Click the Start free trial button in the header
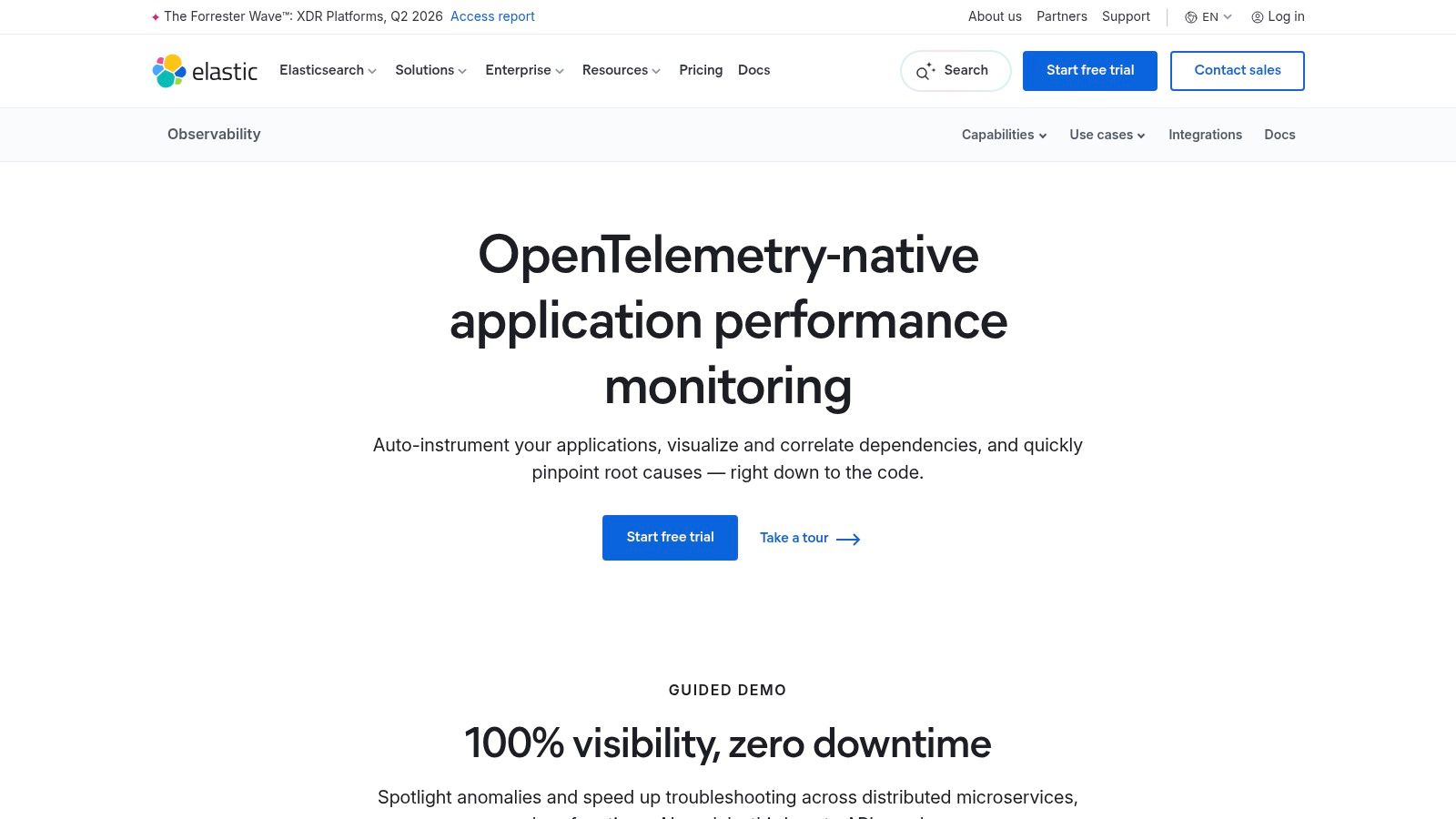The height and width of the screenshot is (819, 1456). tap(1090, 71)
